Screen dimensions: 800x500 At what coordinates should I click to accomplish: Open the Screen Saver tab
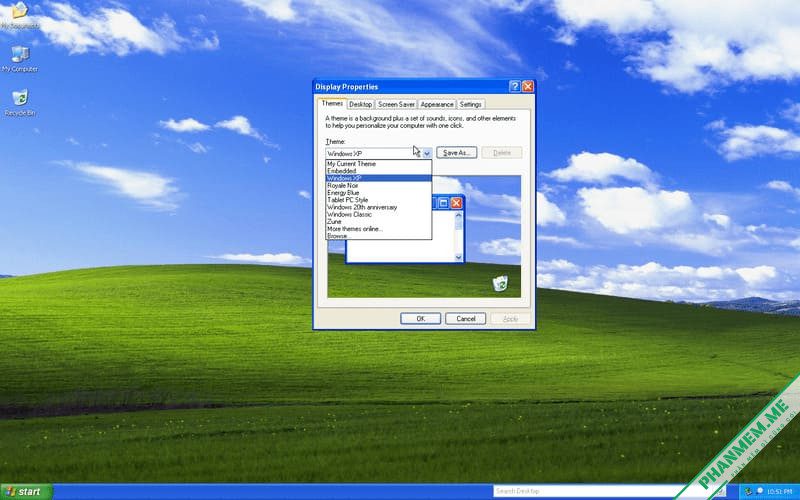click(x=396, y=104)
